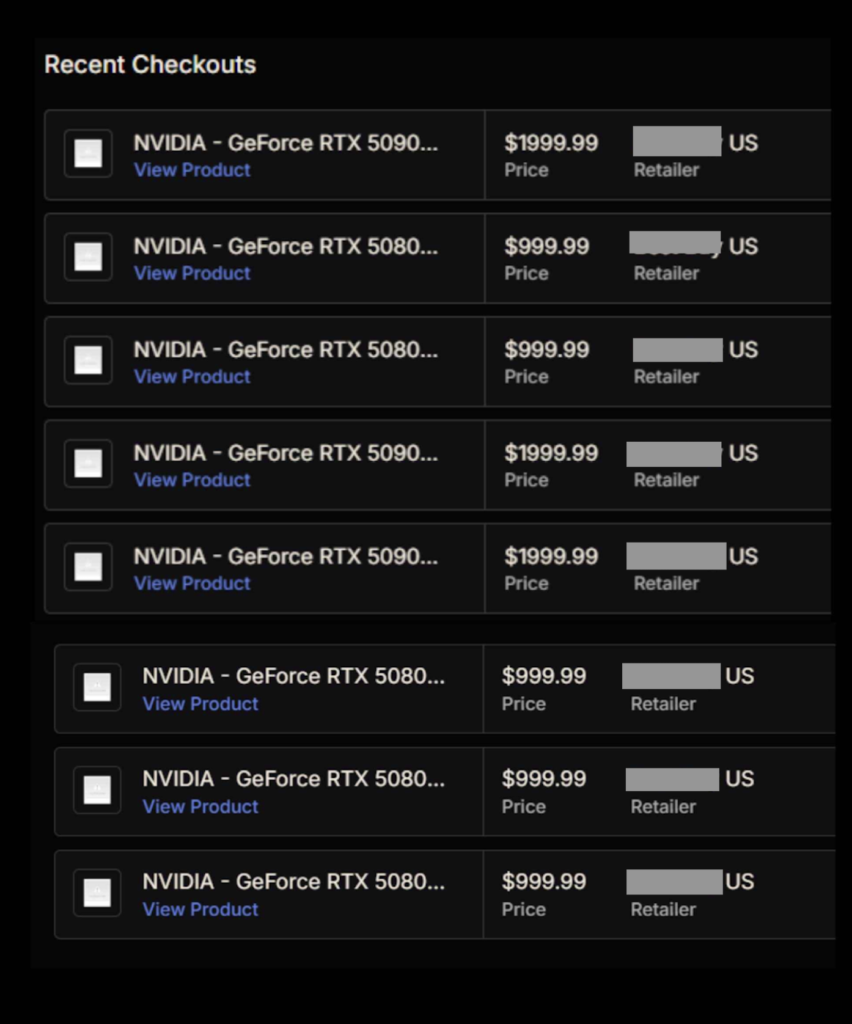Click the second checkout row's product thumbnail

(x=88, y=257)
